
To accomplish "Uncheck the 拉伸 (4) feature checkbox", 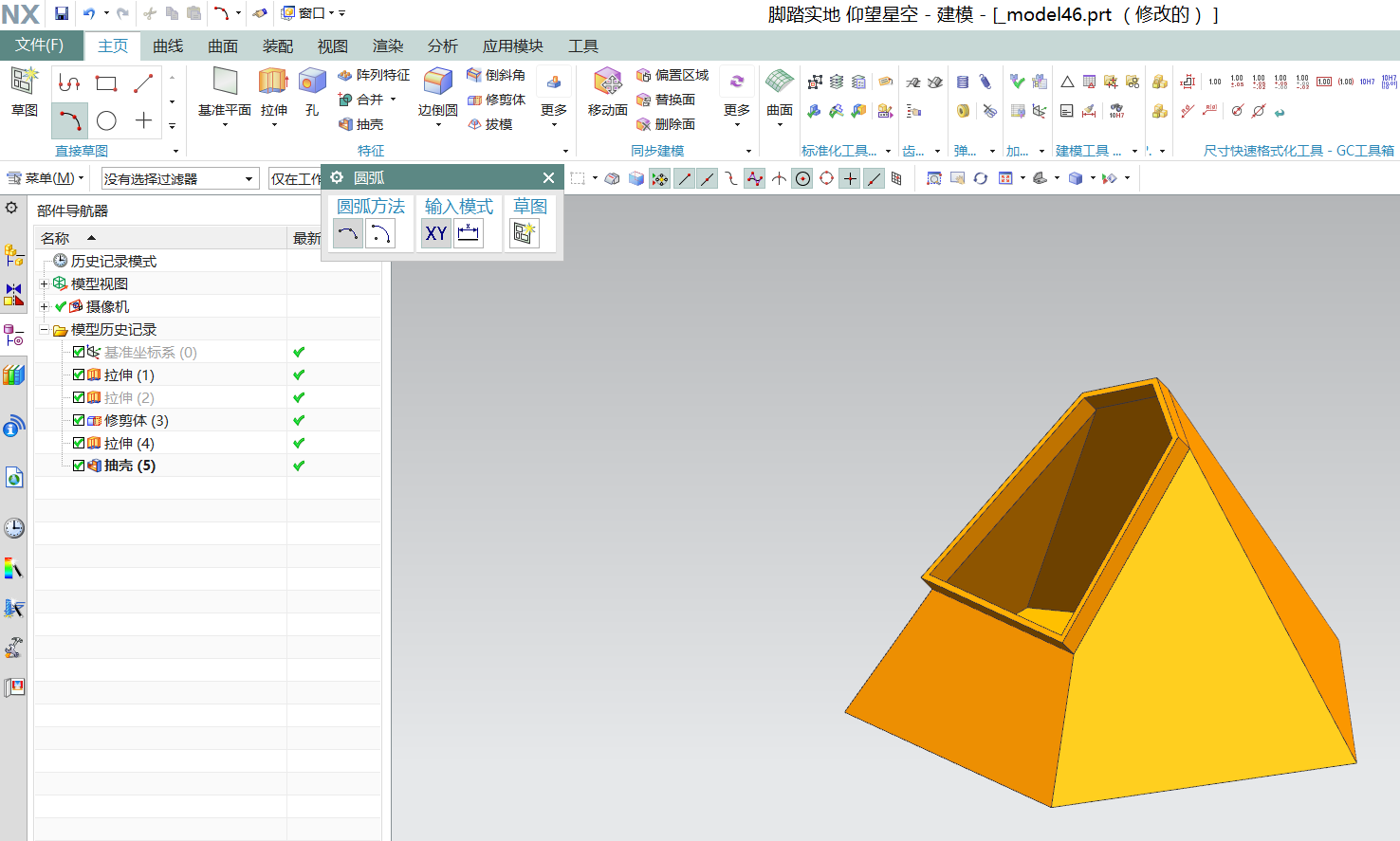I will tap(79, 443).
